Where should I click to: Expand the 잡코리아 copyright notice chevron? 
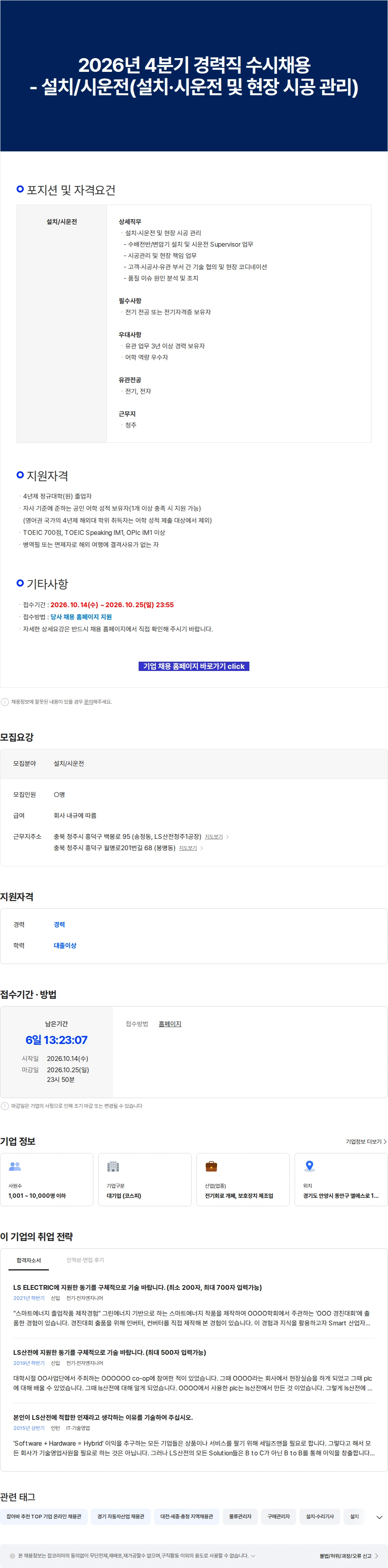pos(253,1555)
